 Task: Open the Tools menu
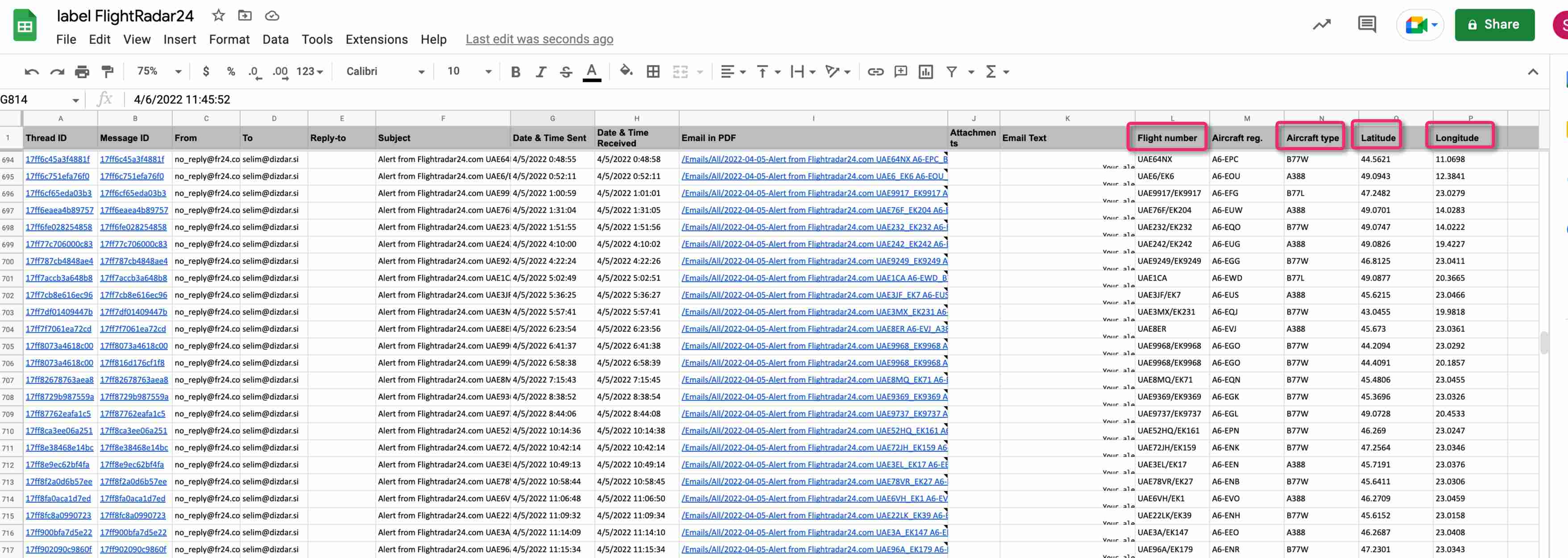pos(317,40)
